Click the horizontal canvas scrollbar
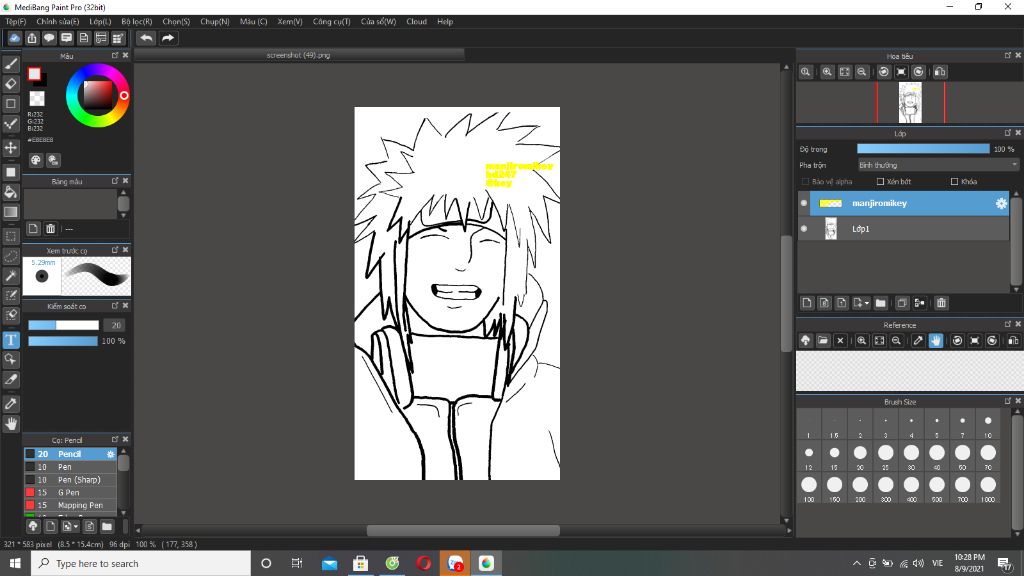1024x576 pixels. 462,530
